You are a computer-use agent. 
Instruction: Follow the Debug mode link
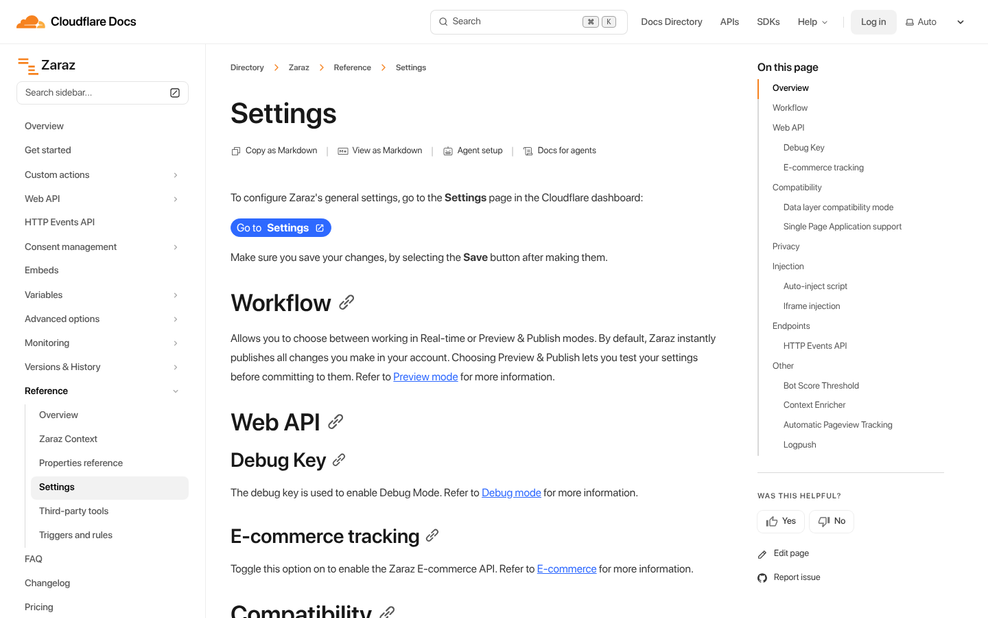tap(511, 493)
